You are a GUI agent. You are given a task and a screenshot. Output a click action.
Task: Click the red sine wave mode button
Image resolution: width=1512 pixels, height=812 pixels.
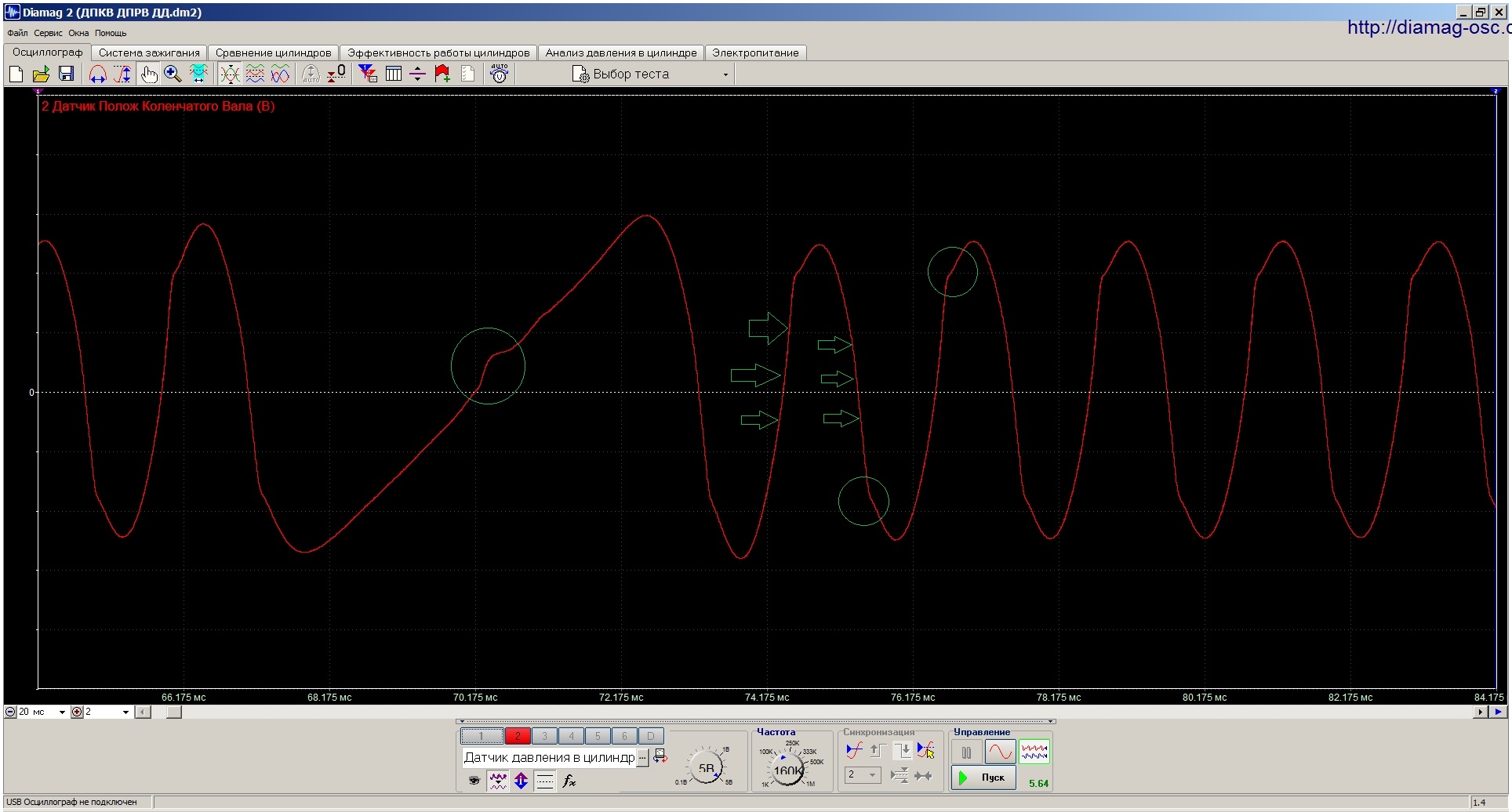click(1000, 752)
